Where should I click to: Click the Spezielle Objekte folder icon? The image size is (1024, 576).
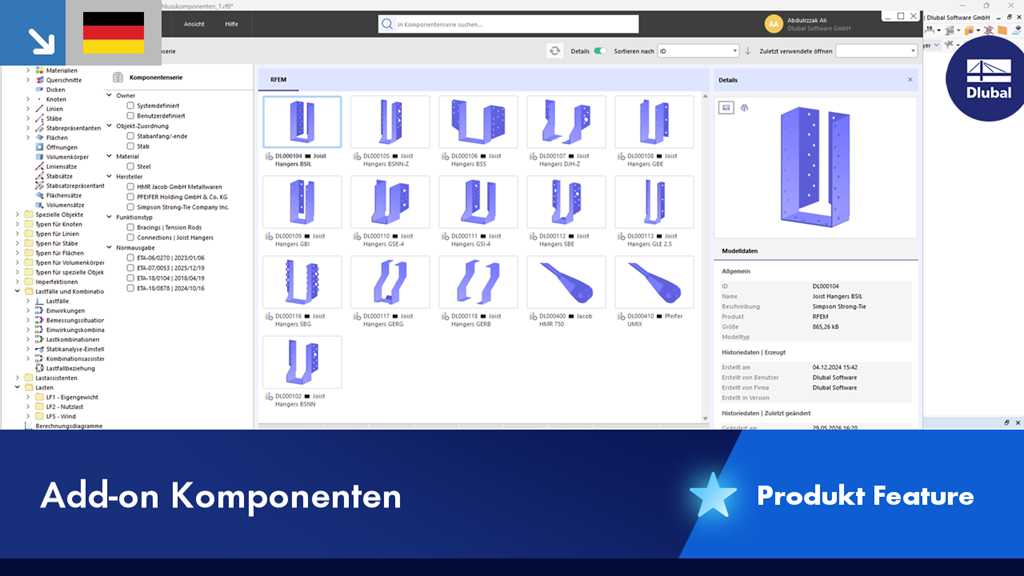[x=29, y=214]
